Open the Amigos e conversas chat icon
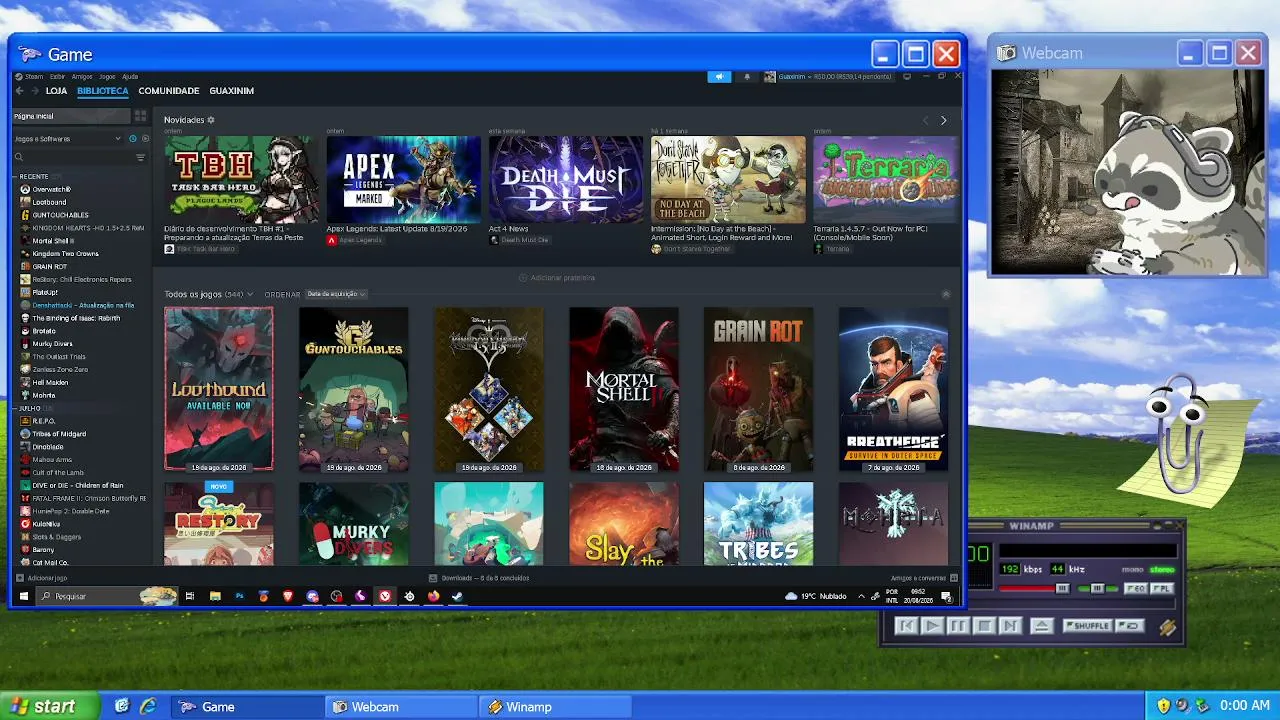This screenshot has height=720, width=1280. (954, 578)
